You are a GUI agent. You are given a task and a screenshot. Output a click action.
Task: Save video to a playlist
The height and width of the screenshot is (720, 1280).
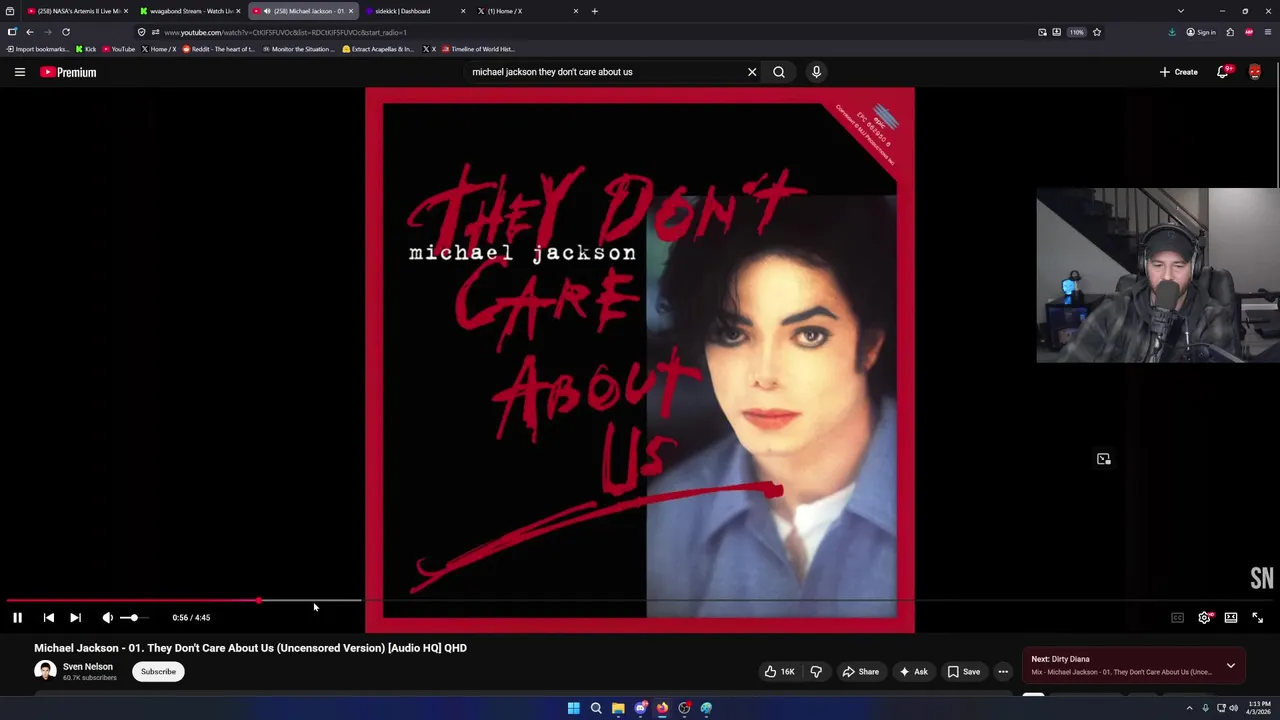963,672
